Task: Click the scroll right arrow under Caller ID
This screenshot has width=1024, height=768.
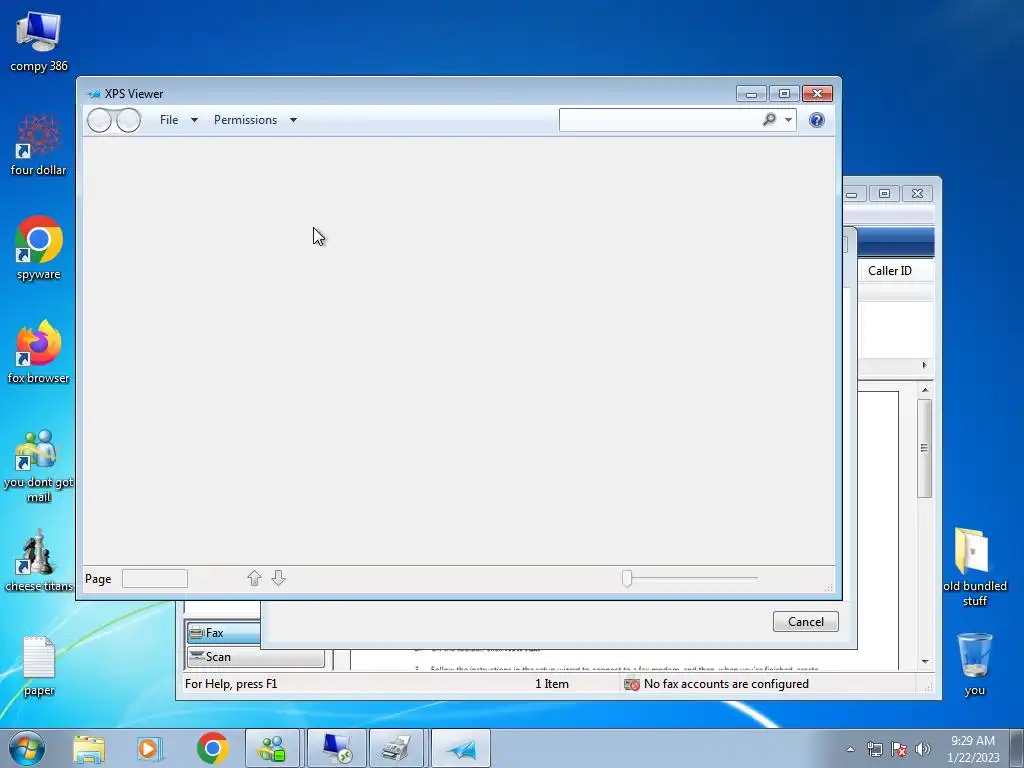Action: tap(924, 366)
